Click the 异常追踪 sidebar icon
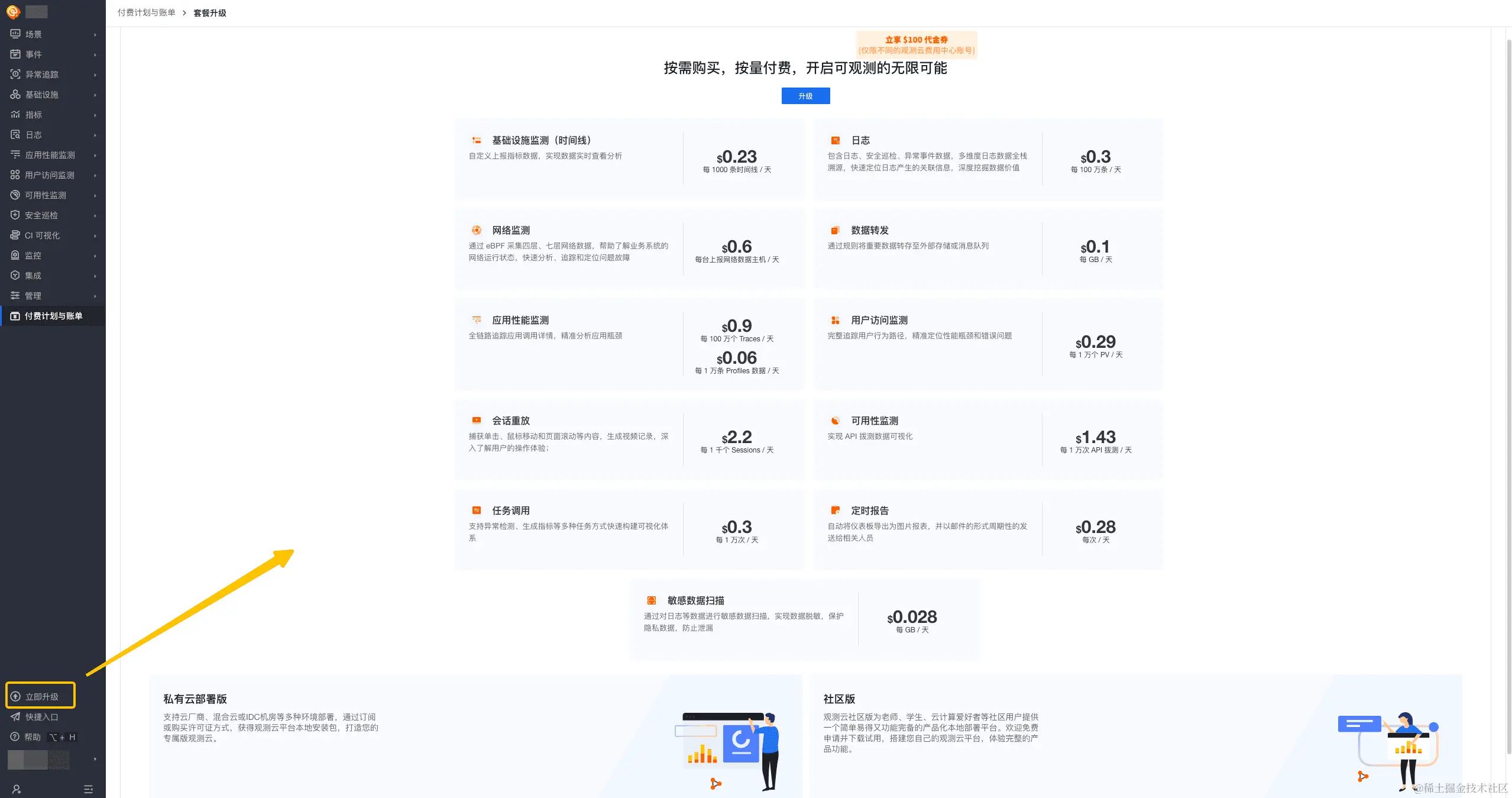Screen dimensions: 1512x798 point(15,75)
